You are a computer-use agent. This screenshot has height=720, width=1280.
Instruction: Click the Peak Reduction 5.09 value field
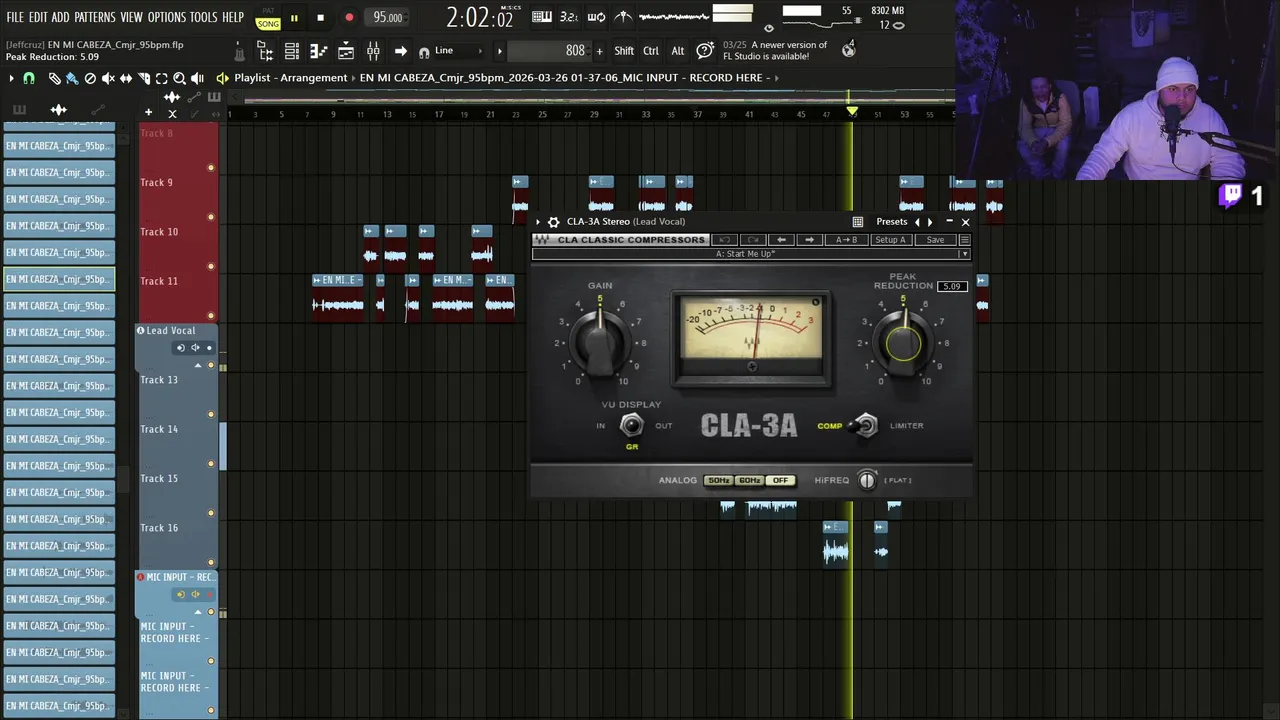click(952, 286)
